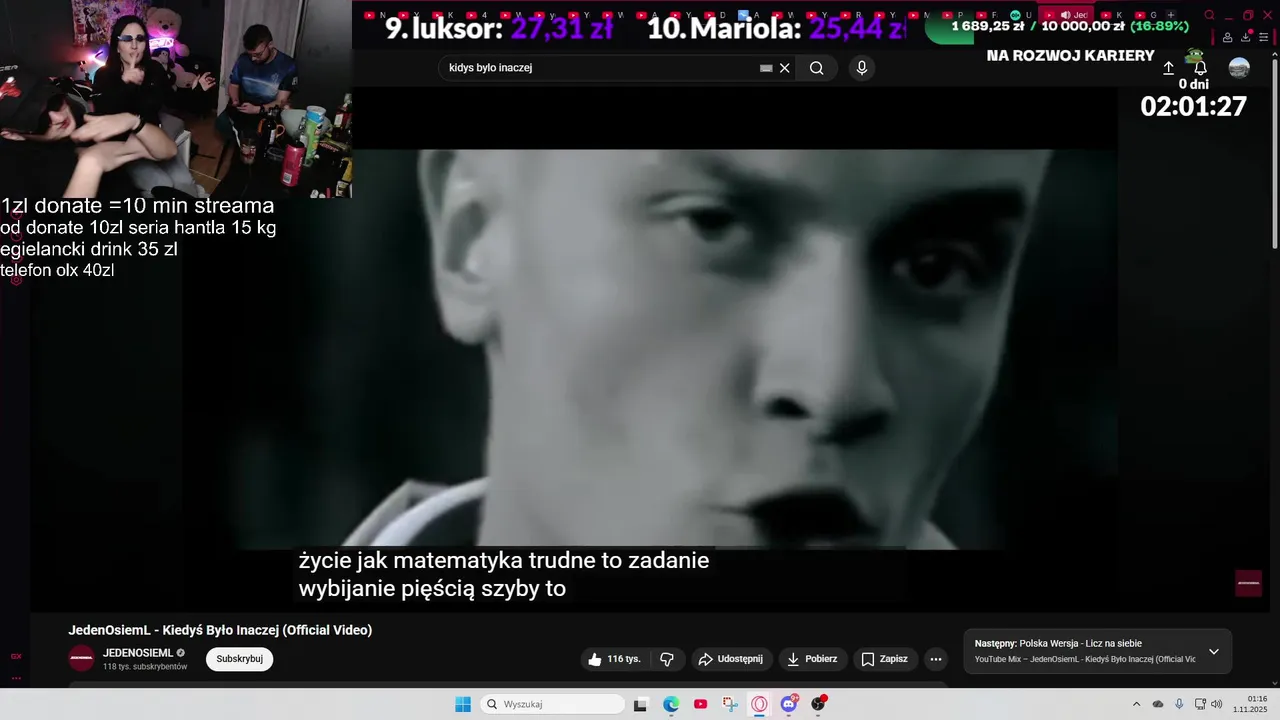Screen dimensions: 1280x720
Task: Dislike the video with the thumbs-down button
Action: (x=667, y=659)
